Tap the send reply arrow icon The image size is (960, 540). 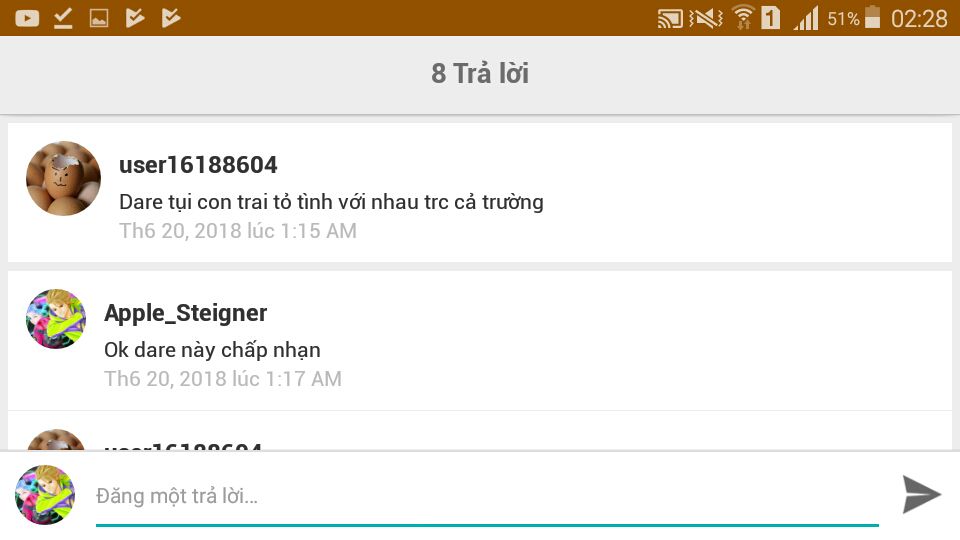[921, 494]
